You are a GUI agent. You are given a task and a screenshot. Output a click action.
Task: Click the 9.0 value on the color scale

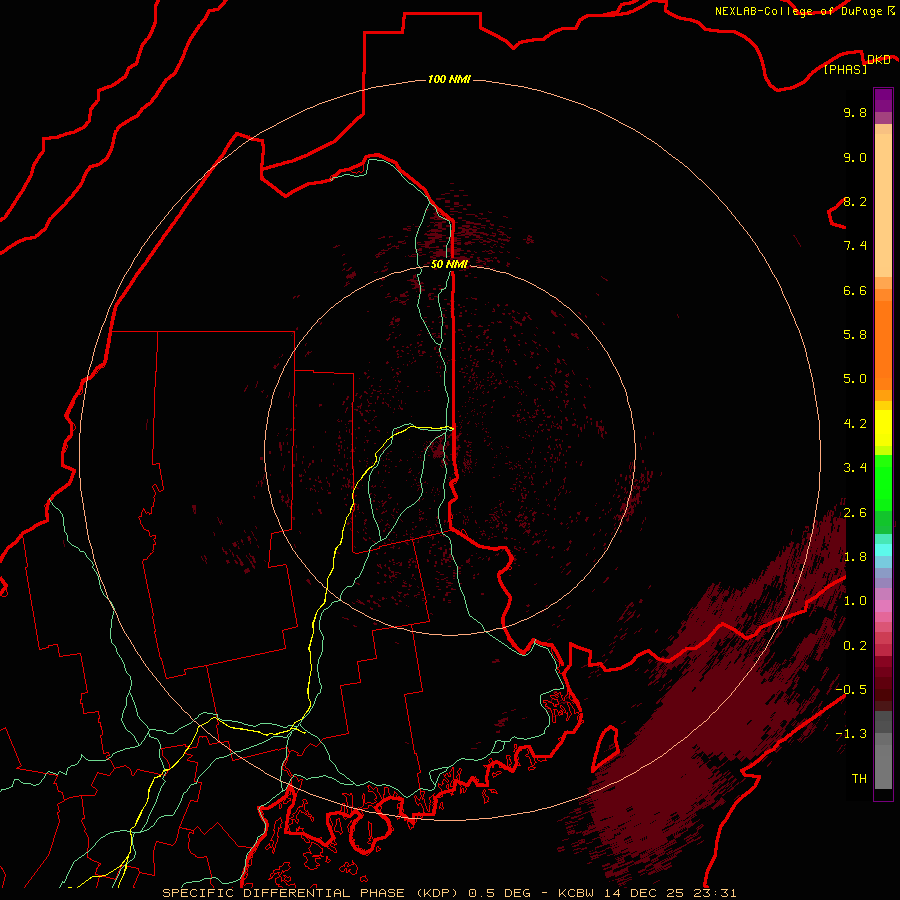click(x=855, y=157)
